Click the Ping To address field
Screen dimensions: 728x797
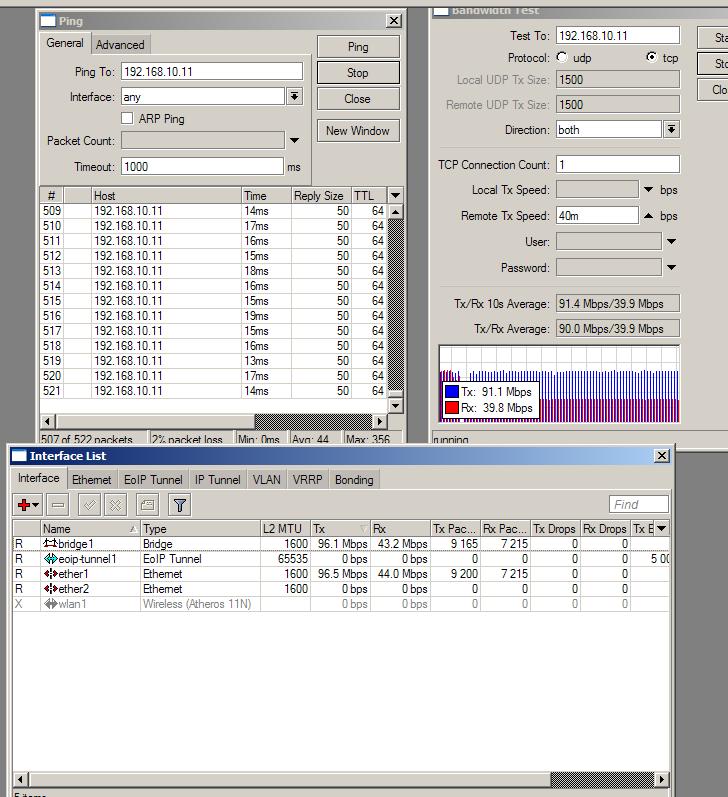211,72
